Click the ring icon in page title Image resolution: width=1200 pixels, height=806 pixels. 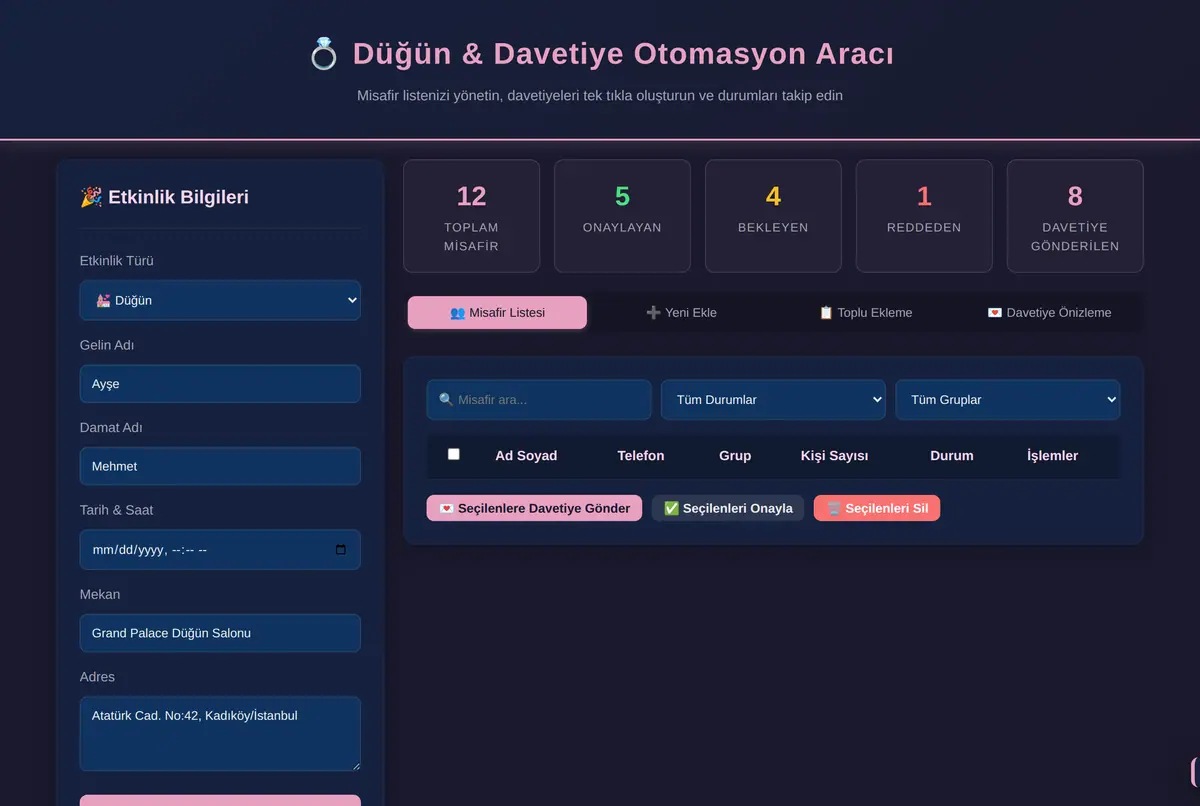click(324, 54)
